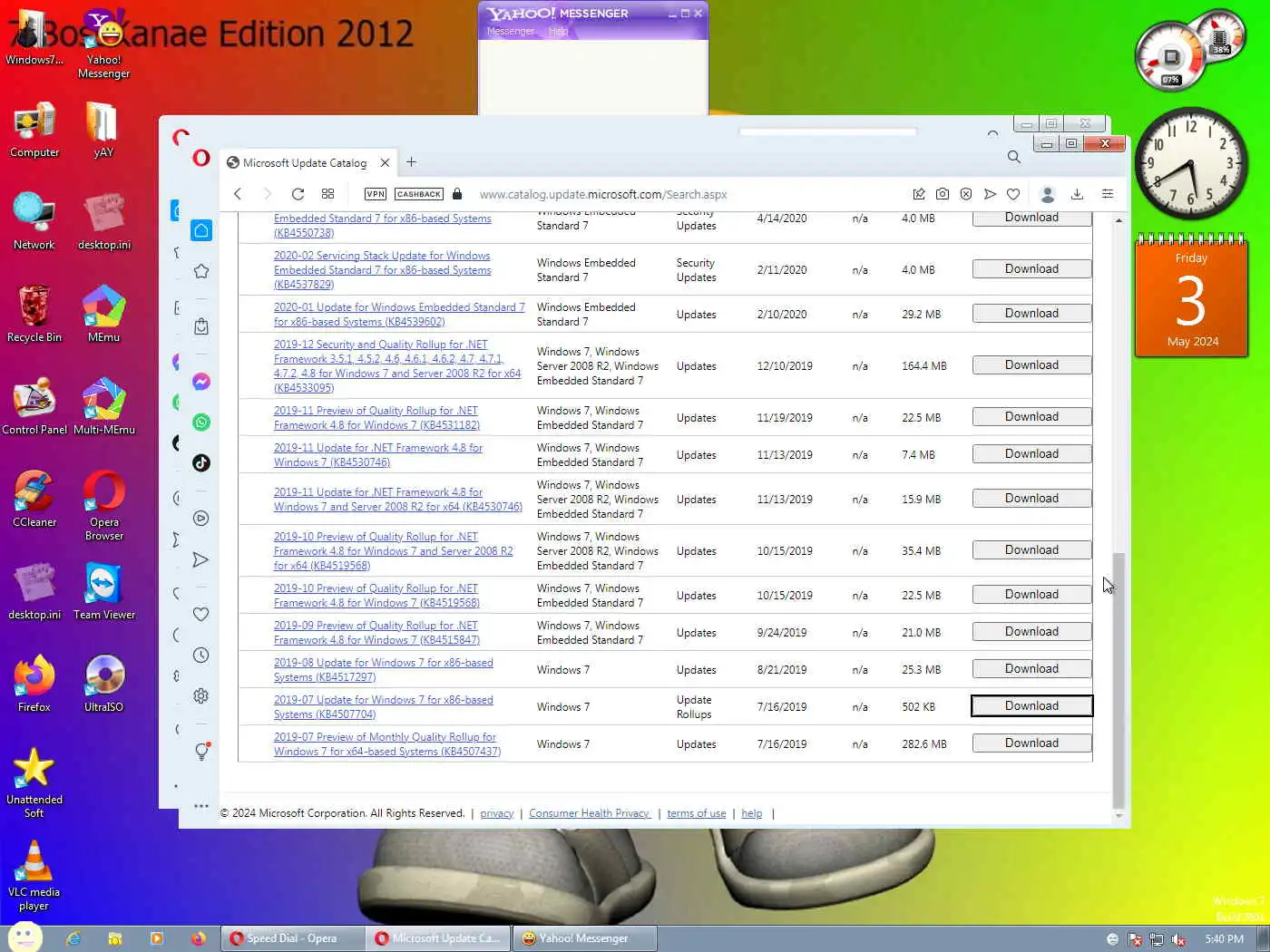Reload the Microsoft Update Catalog page
This screenshot has height=952, width=1270.
298,194
